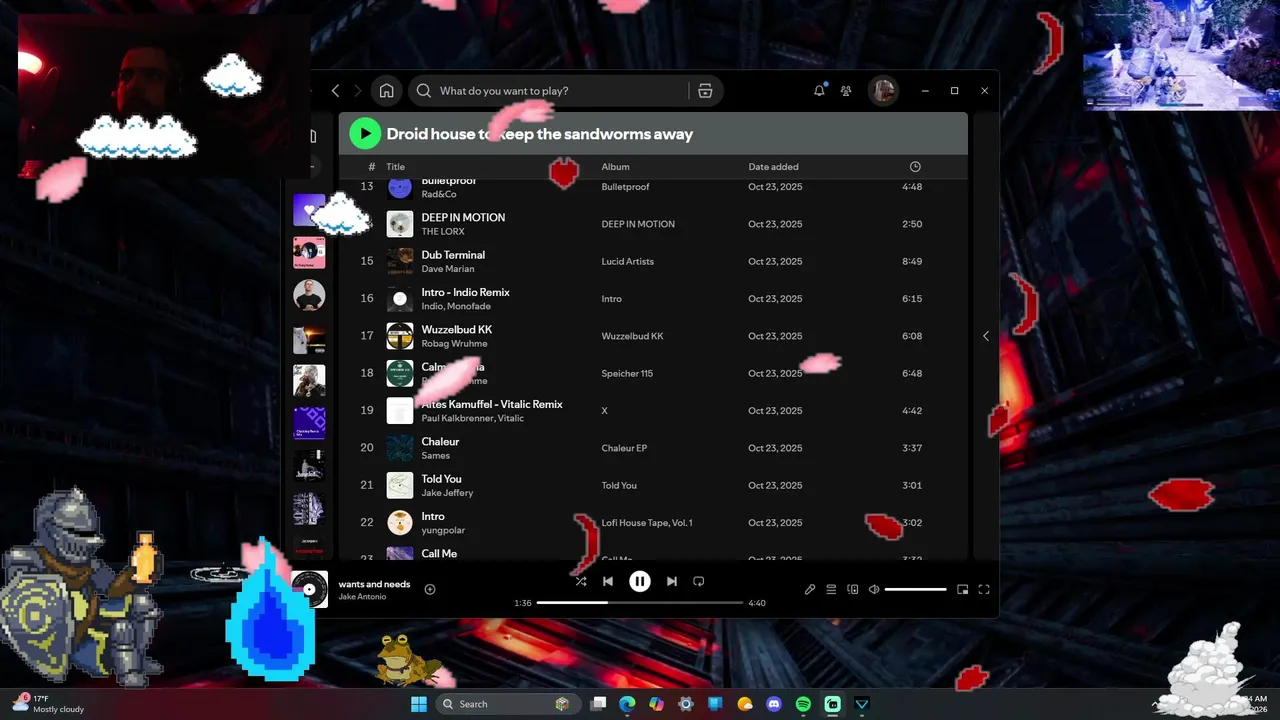
Task: Sort by Album column header
Action: coord(615,167)
